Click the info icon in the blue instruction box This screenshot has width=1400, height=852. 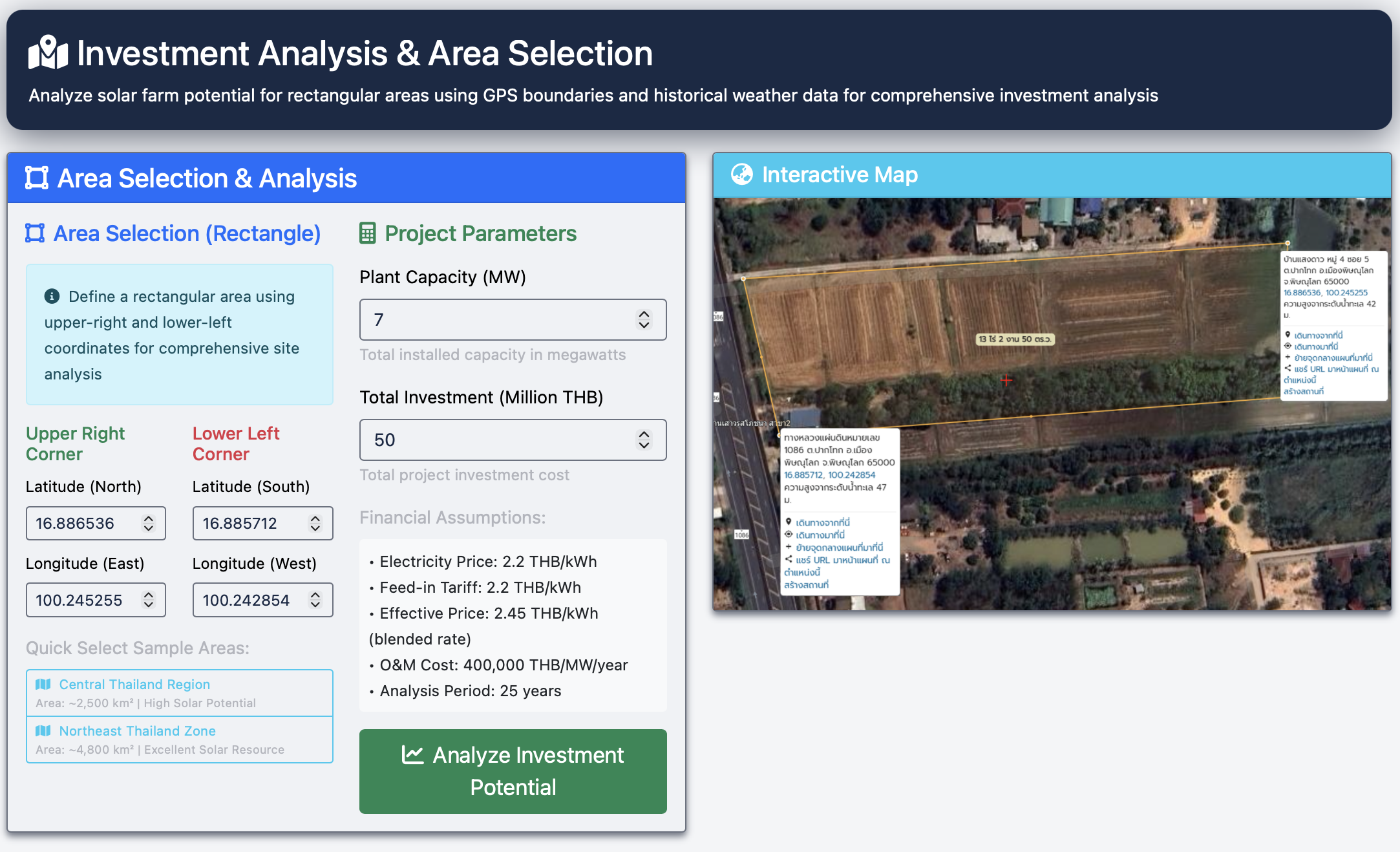tap(52, 295)
